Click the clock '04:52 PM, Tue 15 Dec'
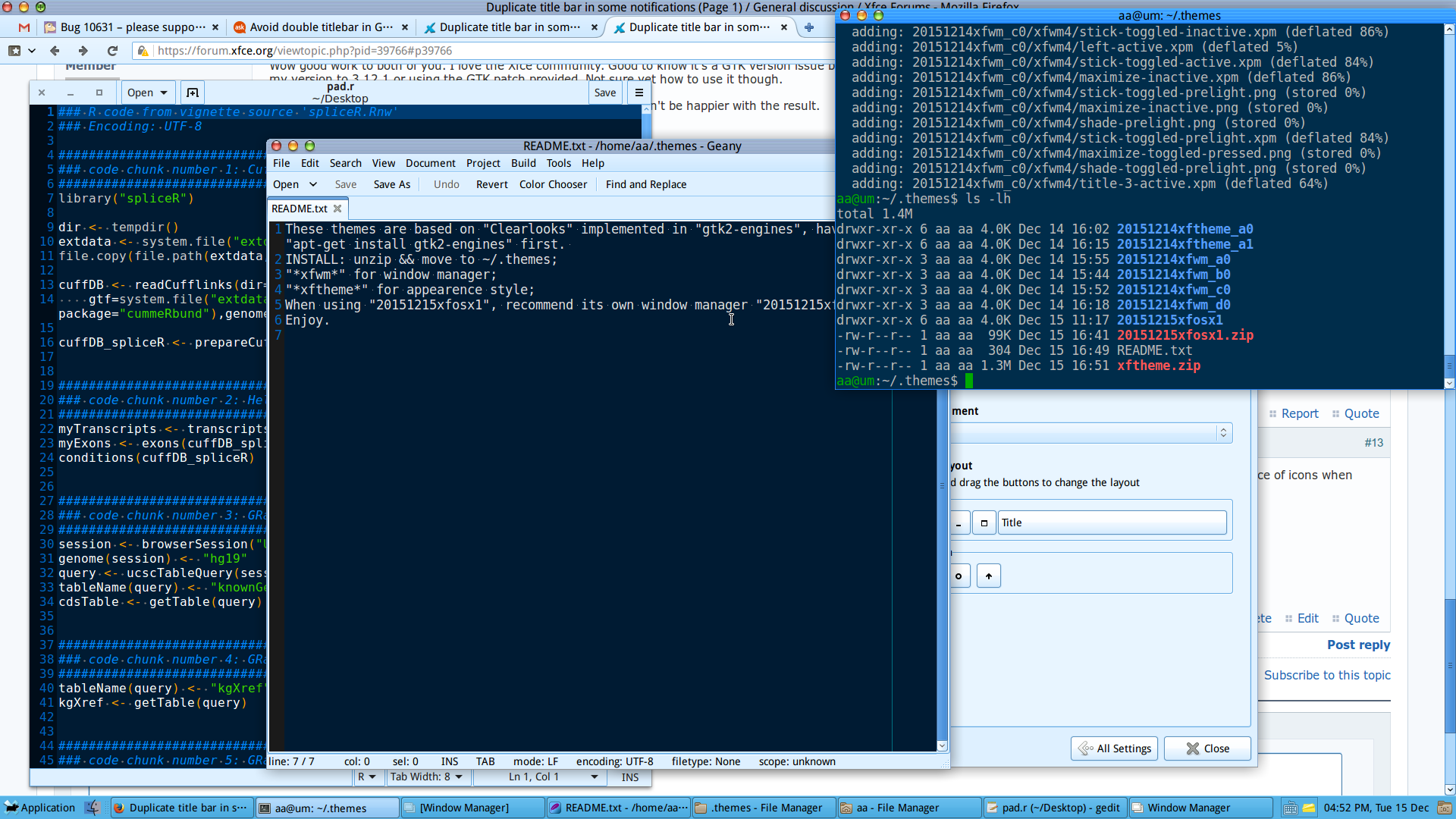Screen dimensions: 1456x819 [x=1376, y=808]
